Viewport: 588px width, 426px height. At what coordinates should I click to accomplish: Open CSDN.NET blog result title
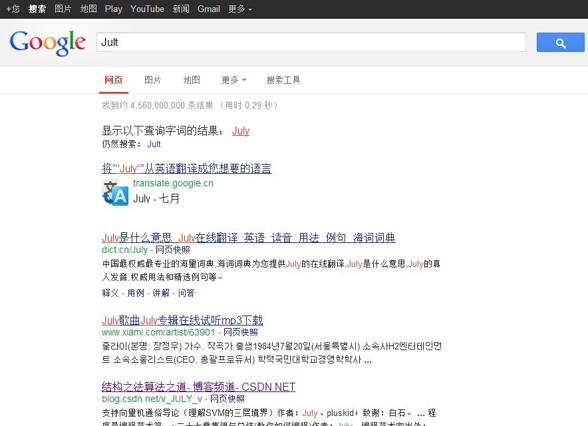click(x=198, y=387)
